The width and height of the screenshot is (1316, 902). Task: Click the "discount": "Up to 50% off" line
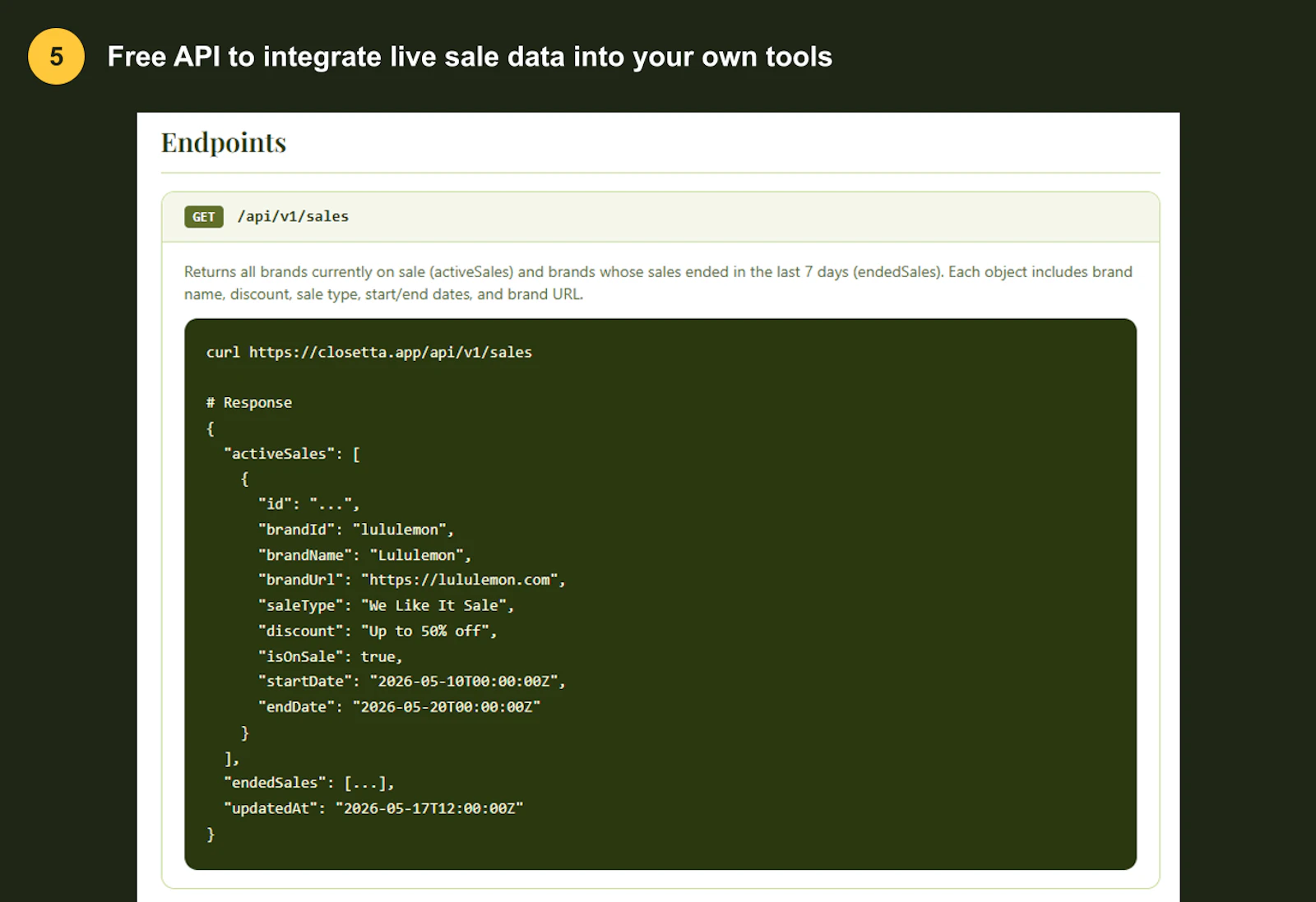click(x=378, y=631)
